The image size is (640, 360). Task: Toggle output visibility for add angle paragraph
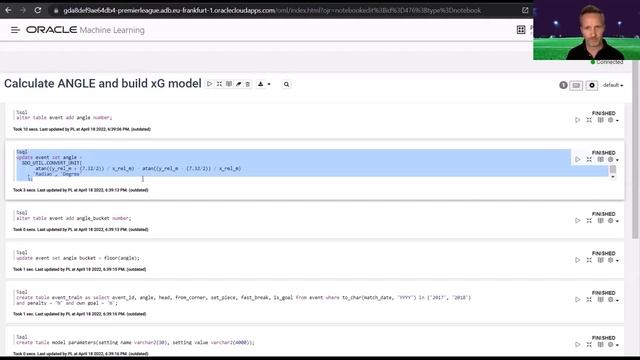[600, 120]
